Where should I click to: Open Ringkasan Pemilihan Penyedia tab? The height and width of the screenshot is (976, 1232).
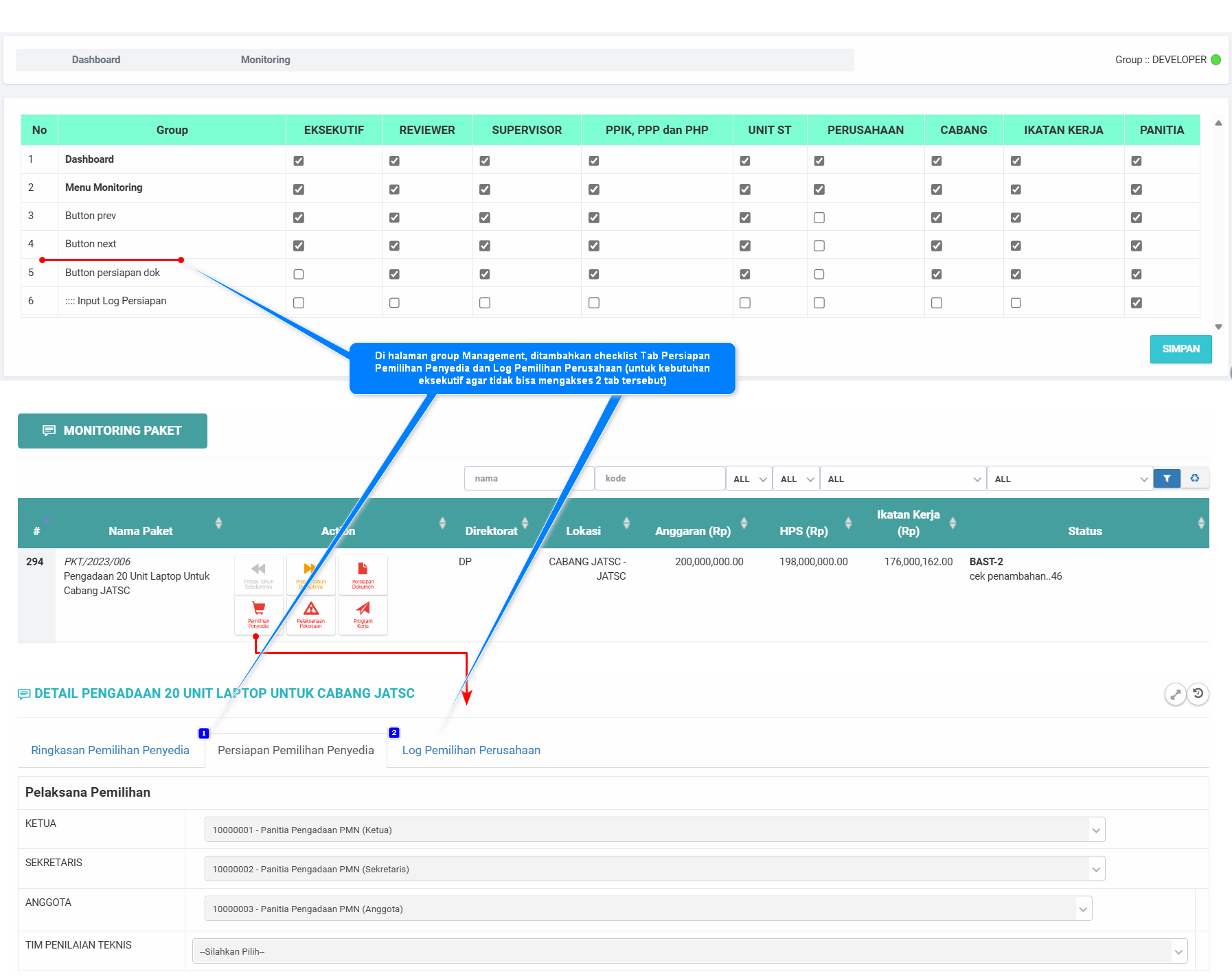[110, 750]
